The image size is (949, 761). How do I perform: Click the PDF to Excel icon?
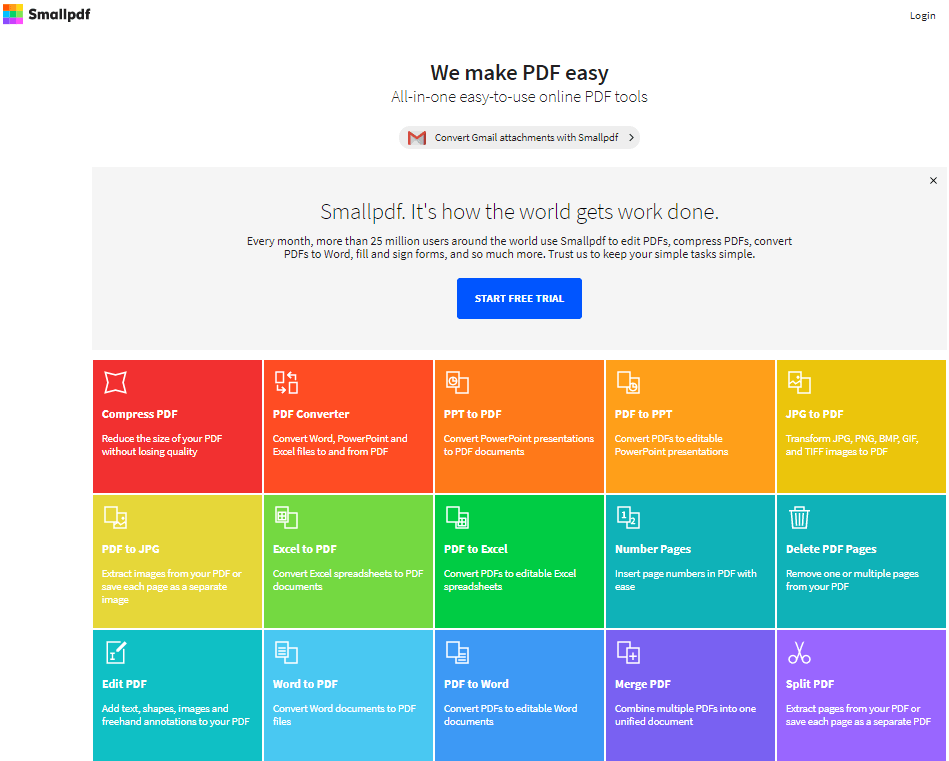click(457, 518)
